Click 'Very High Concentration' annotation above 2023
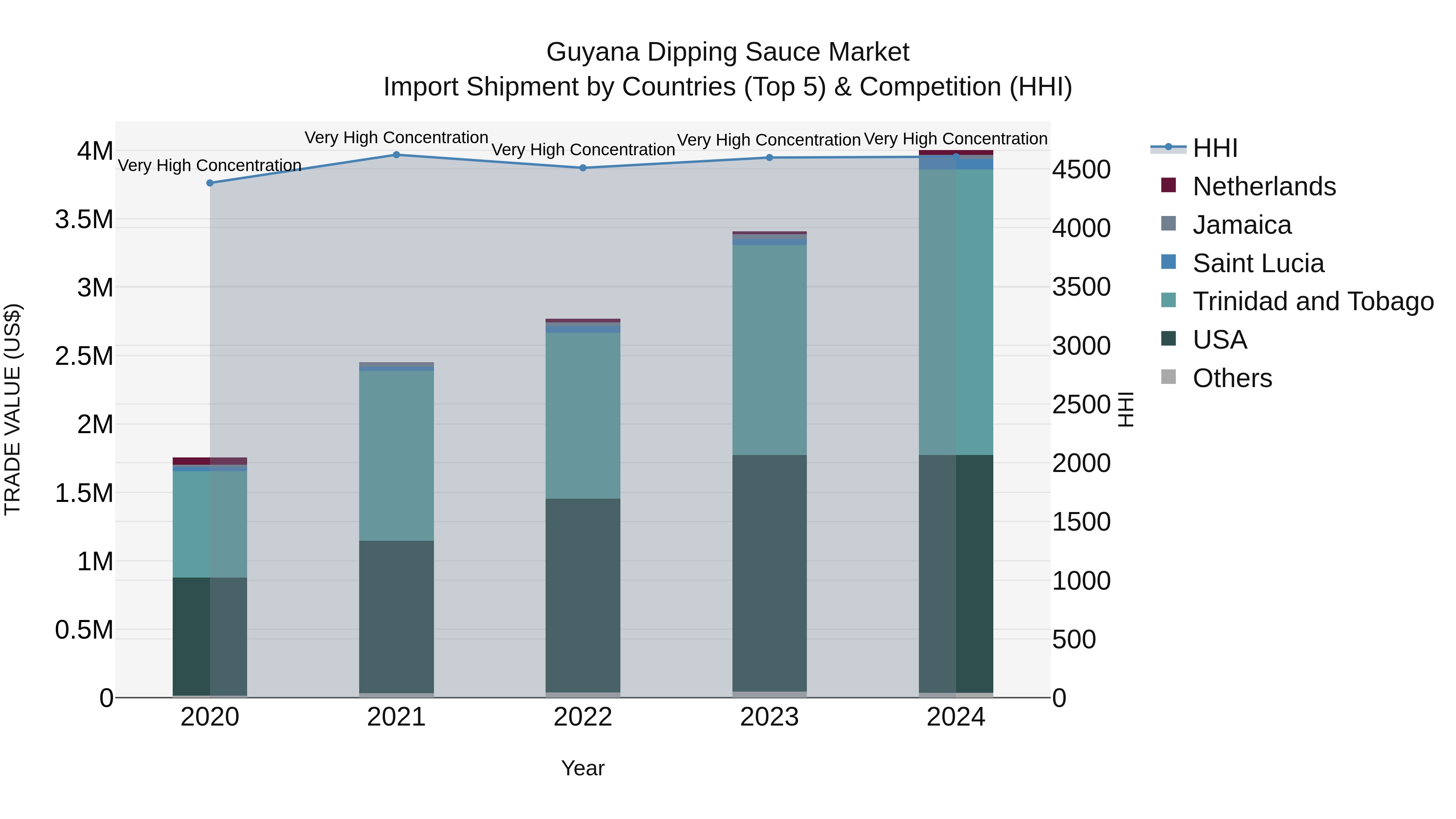Screen dimensions: 1456x819 point(769,140)
